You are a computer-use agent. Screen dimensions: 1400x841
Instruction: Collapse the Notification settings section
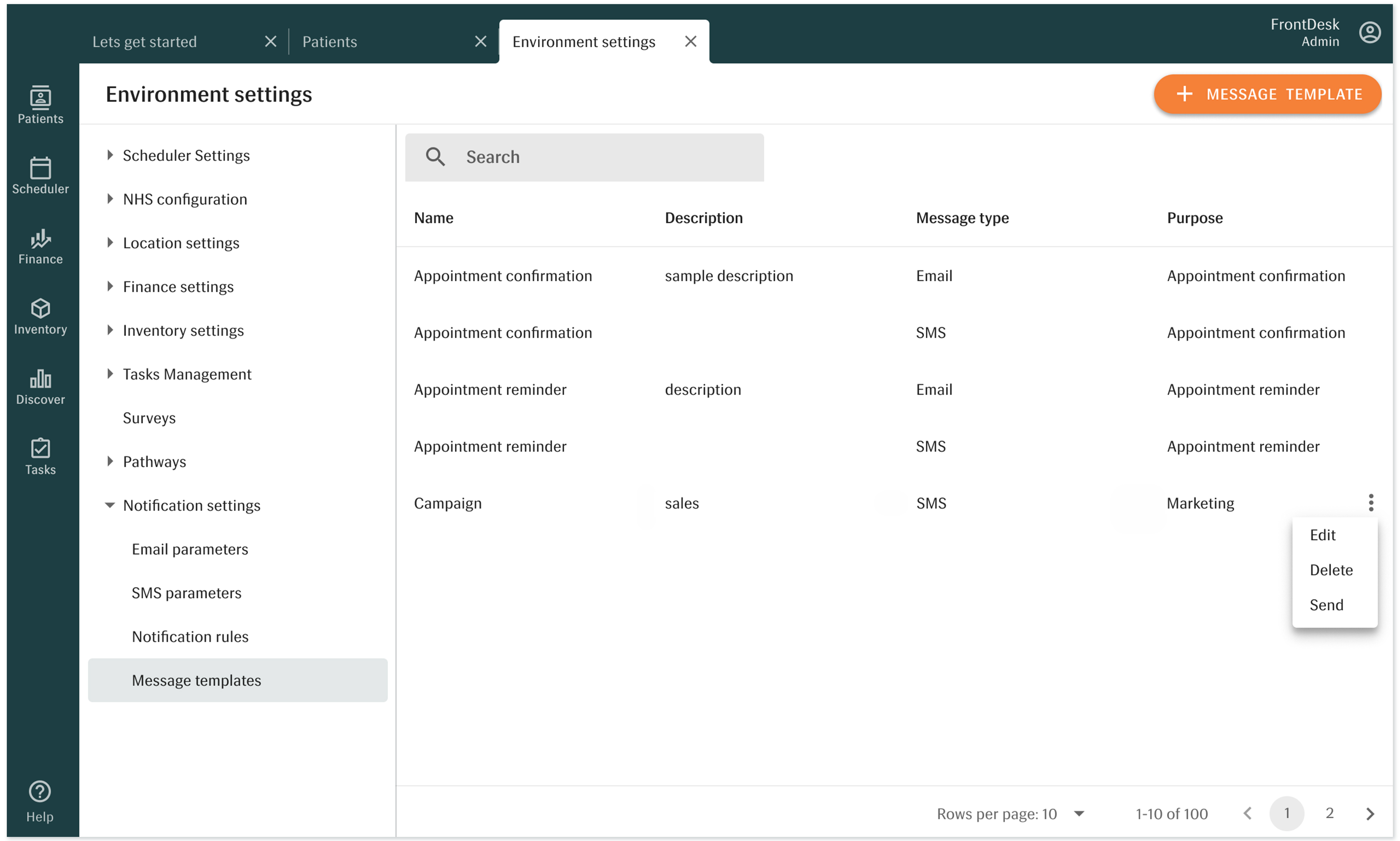pos(110,505)
